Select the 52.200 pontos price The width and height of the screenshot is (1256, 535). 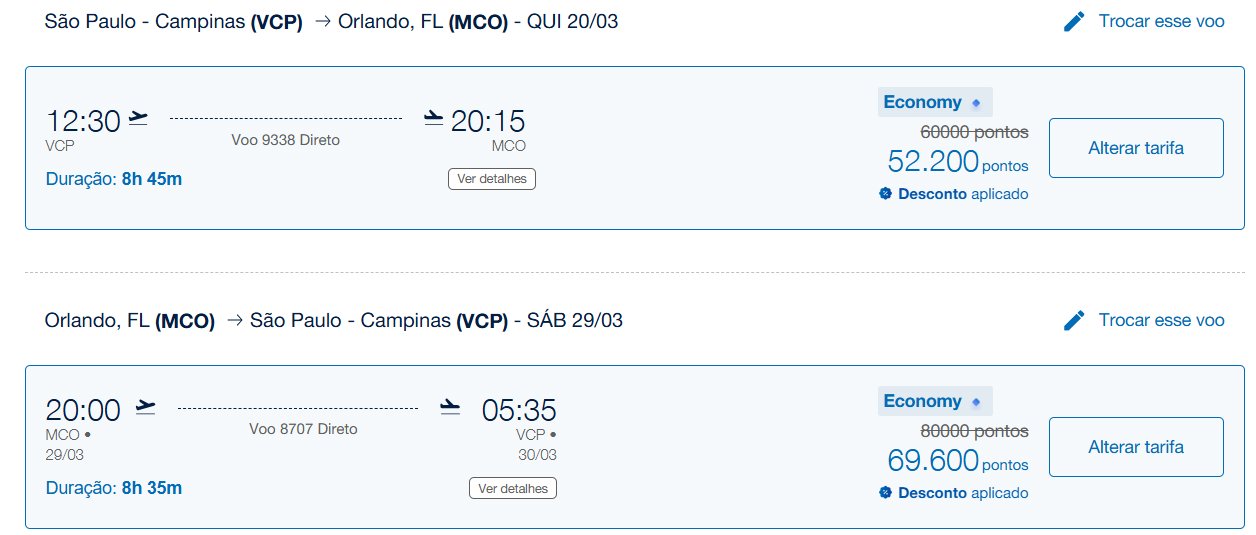(x=958, y=161)
